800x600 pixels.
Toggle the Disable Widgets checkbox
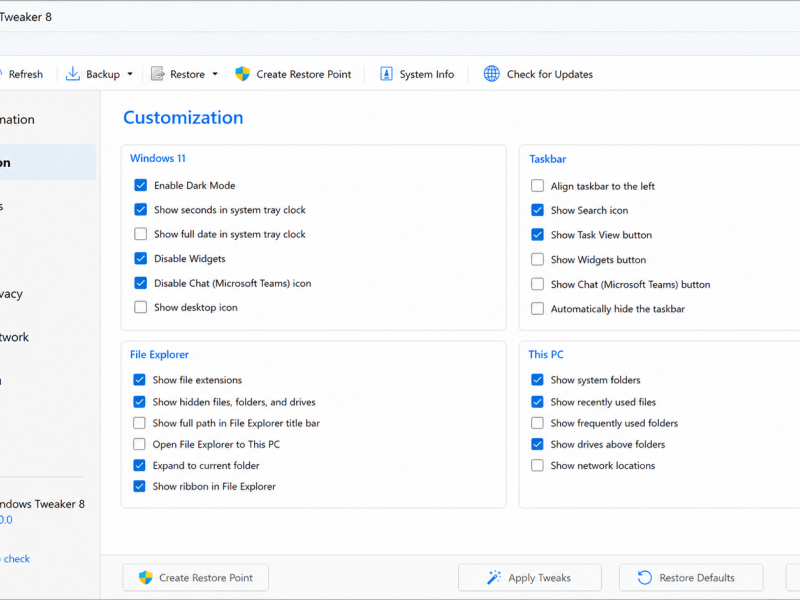[x=140, y=259]
